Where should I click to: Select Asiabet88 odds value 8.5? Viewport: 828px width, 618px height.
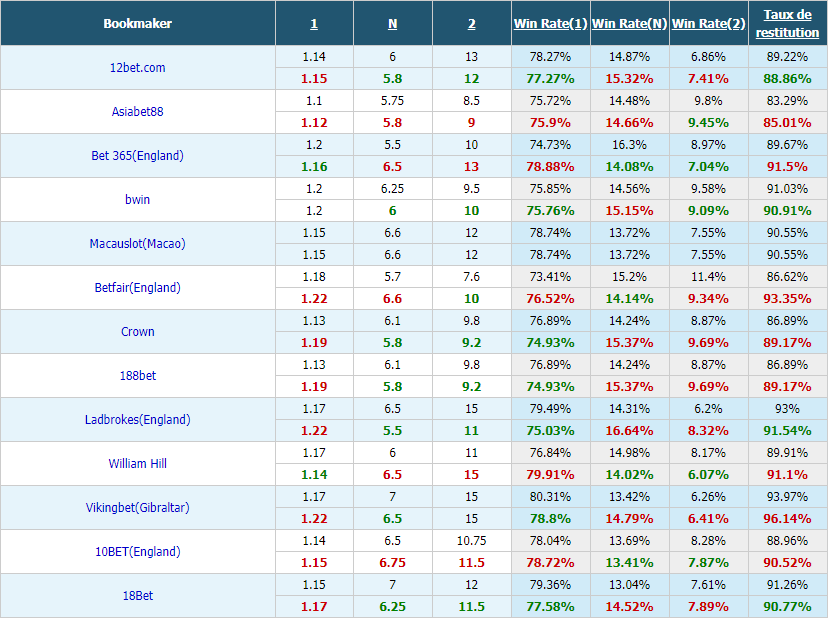pyautogui.click(x=472, y=101)
